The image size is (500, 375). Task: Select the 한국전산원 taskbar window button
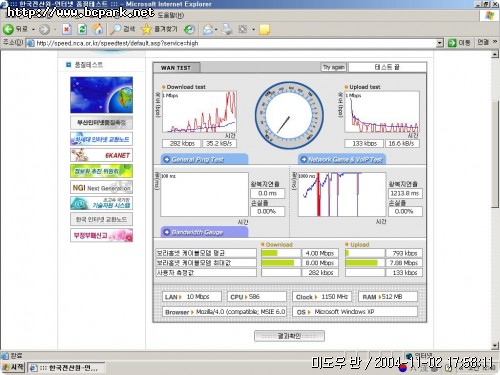point(66,368)
